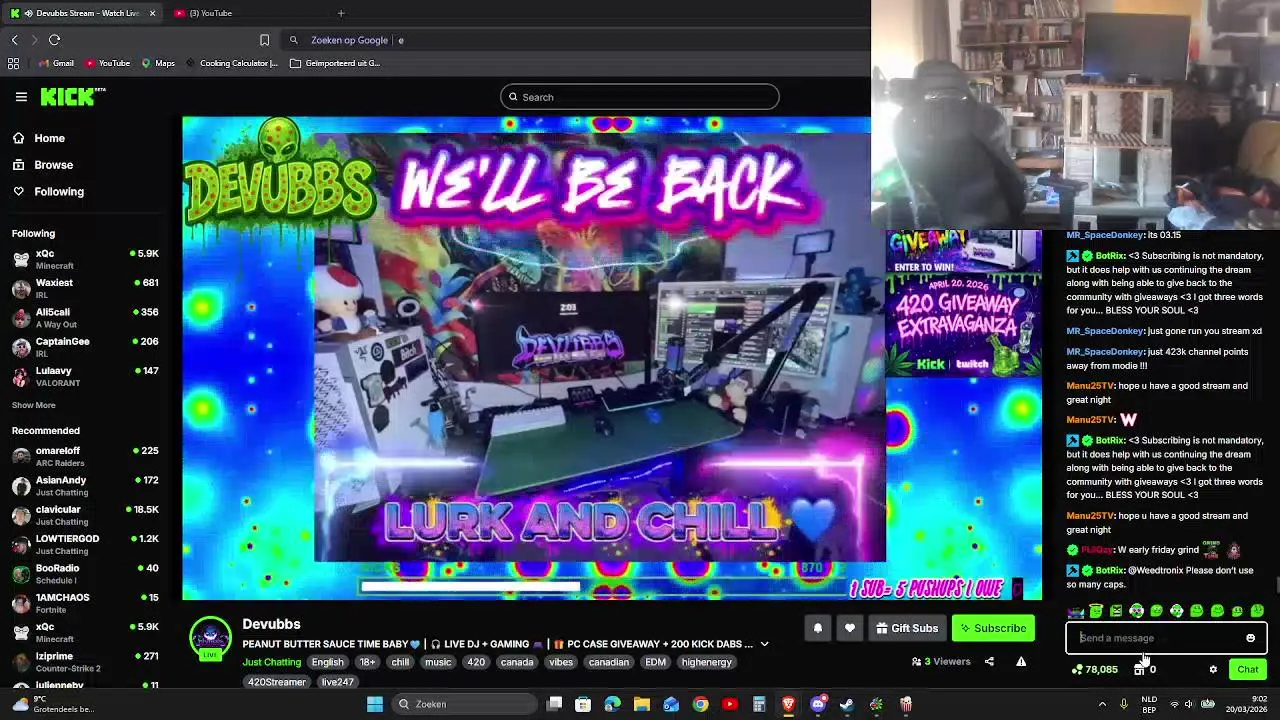Screen dimensions: 1280x720
Task: Open the Geïmporteerd bookmarks folder
Action: point(335,63)
